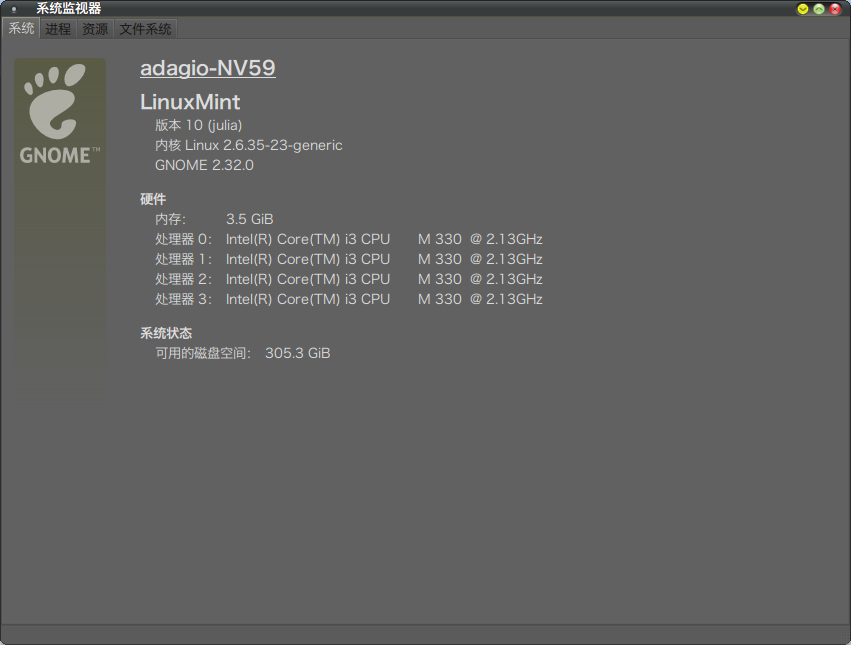851x645 pixels.
Task: Click the 系统监视器 window title
Action: point(68,9)
